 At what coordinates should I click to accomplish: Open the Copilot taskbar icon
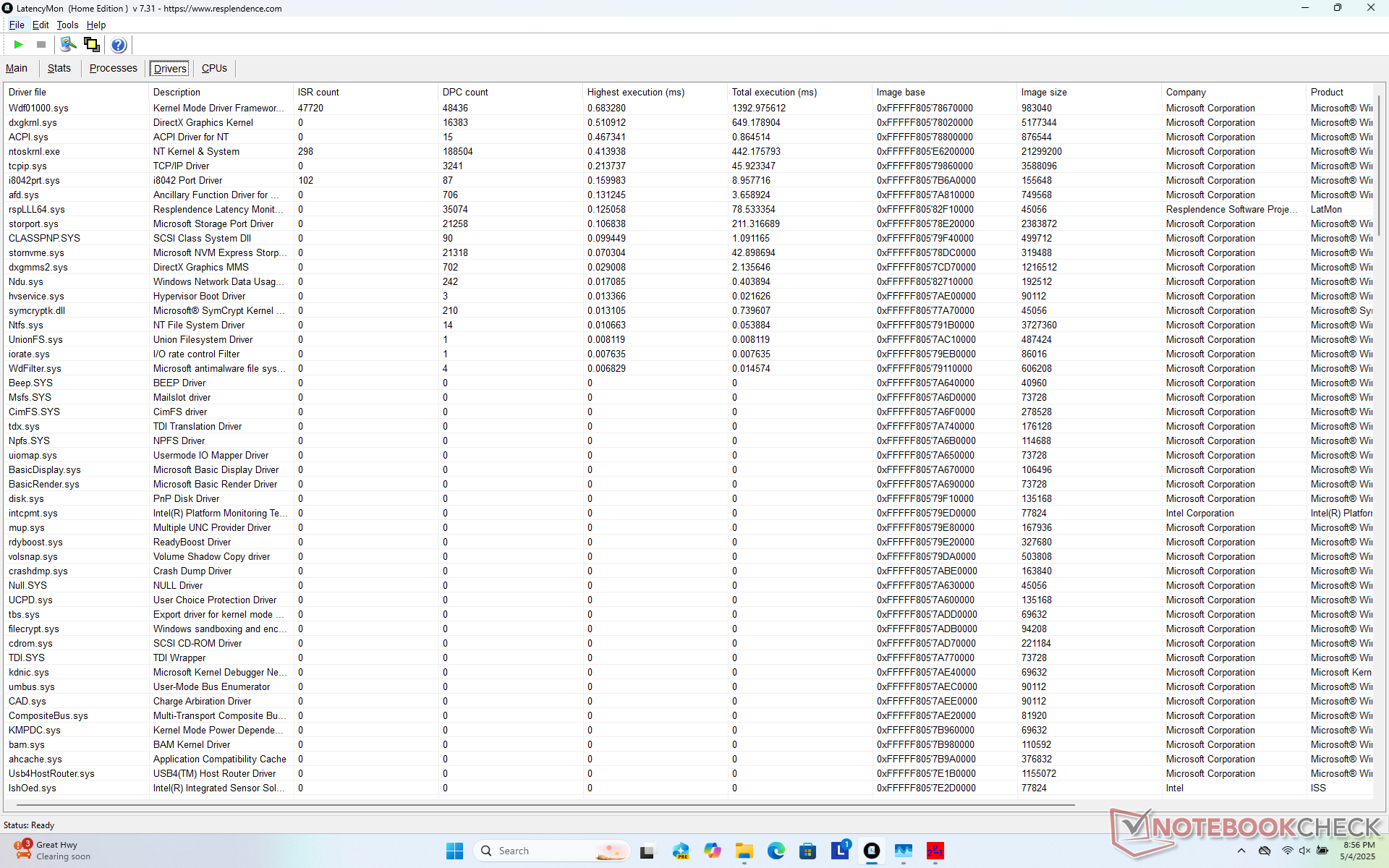pyautogui.click(x=713, y=851)
